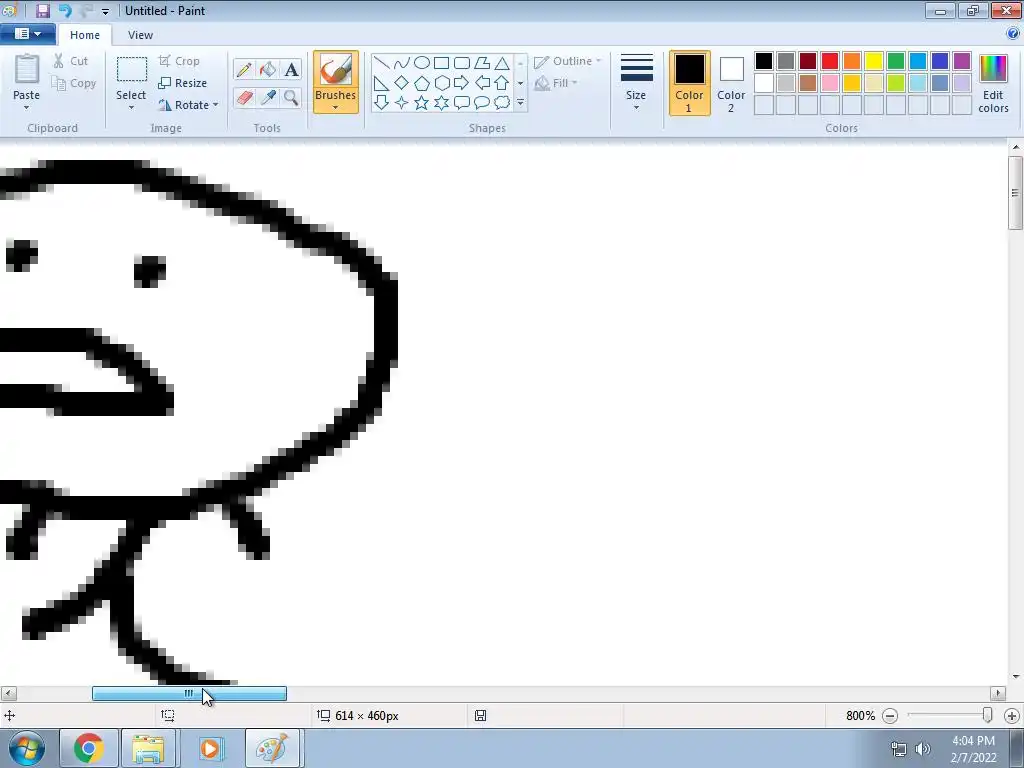1024x768 pixels.
Task: Choose the Polygon shape
Action: [x=482, y=63]
